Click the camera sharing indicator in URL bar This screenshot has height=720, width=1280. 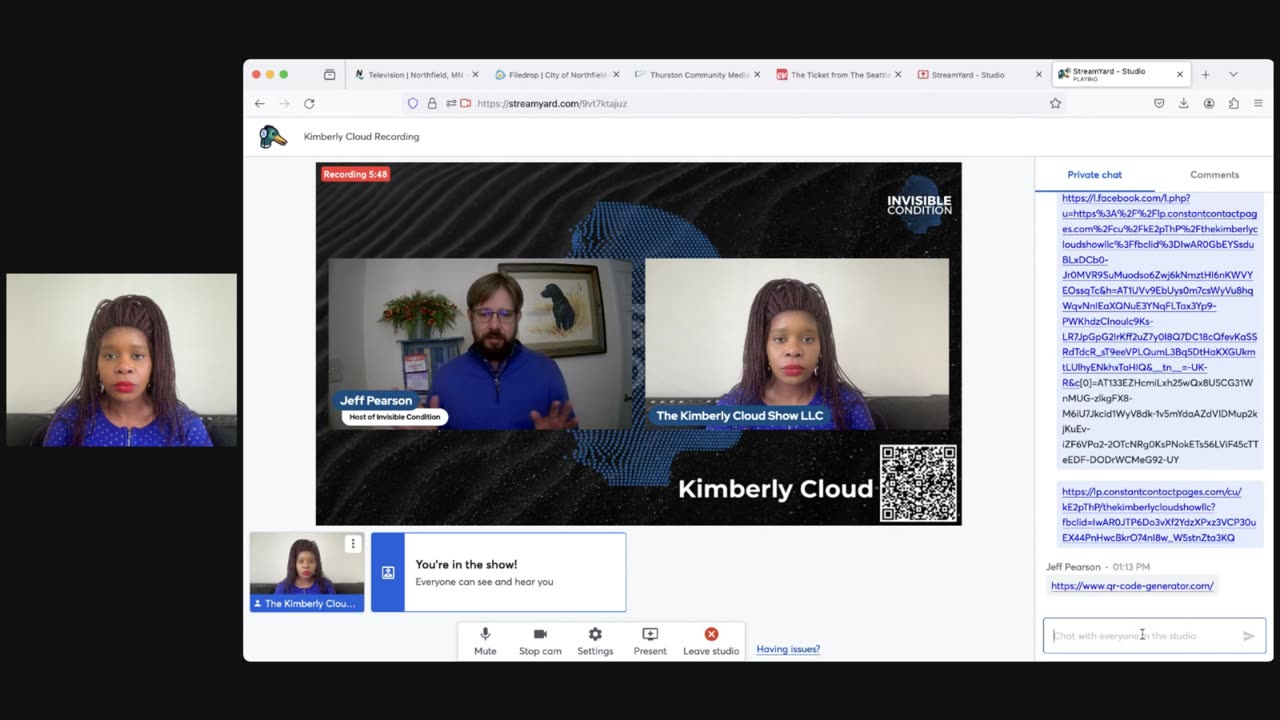click(466, 103)
